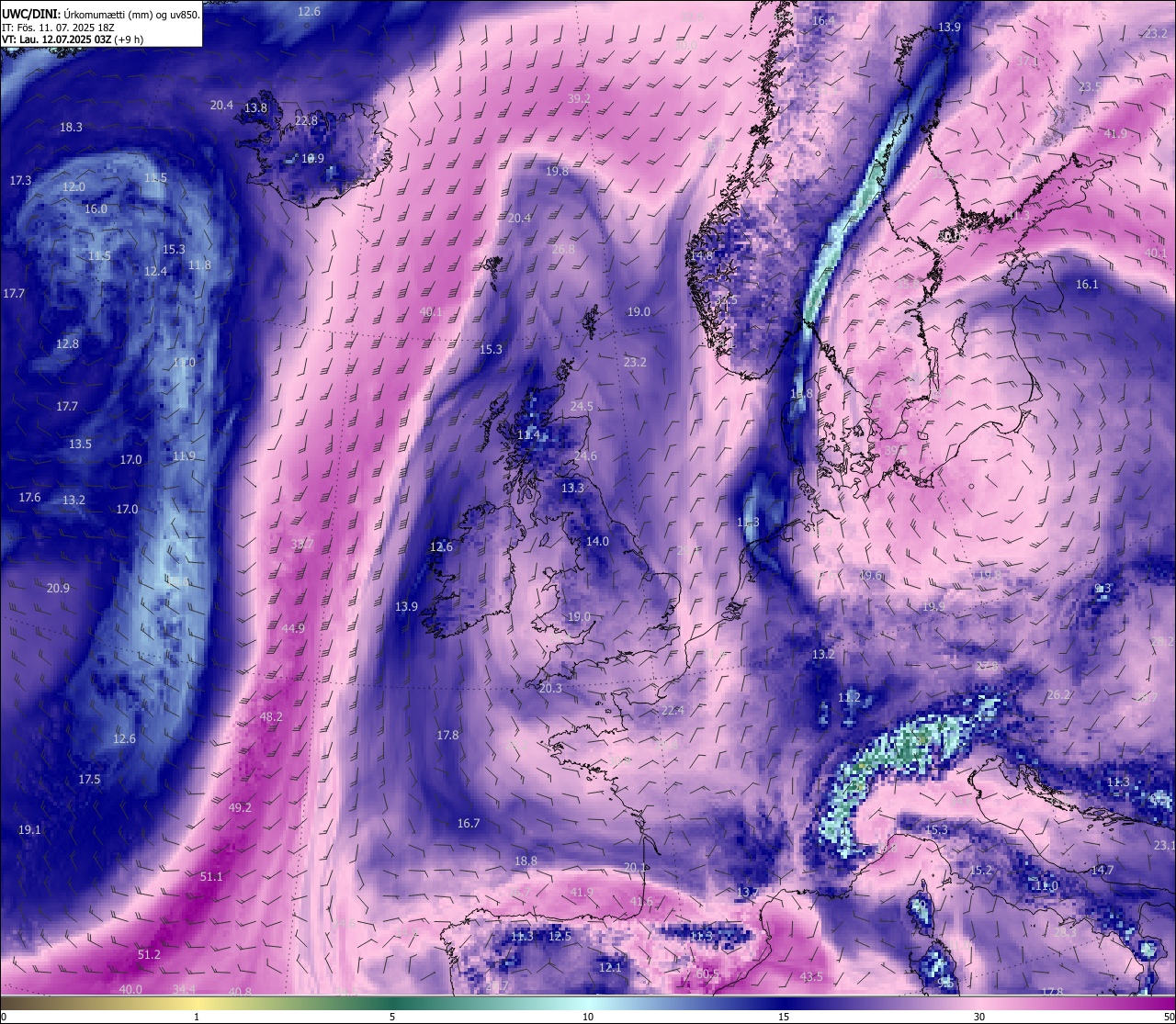Viewport: 1176px width, 1024px height.
Task: Click the 17.5 map value
Action: (x=89, y=779)
